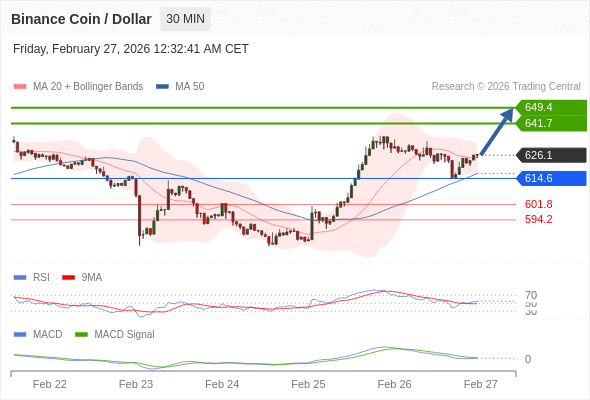The image size is (590, 400).
Task: Click the MA 20 + Bollinger Bands pink swatch
Action: [x=20, y=87]
